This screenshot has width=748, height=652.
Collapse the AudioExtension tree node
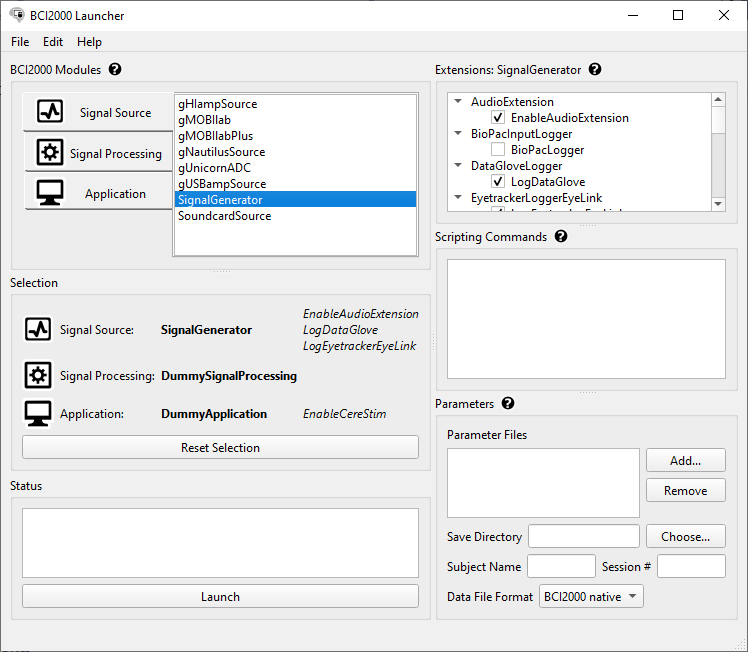(458, 101)
